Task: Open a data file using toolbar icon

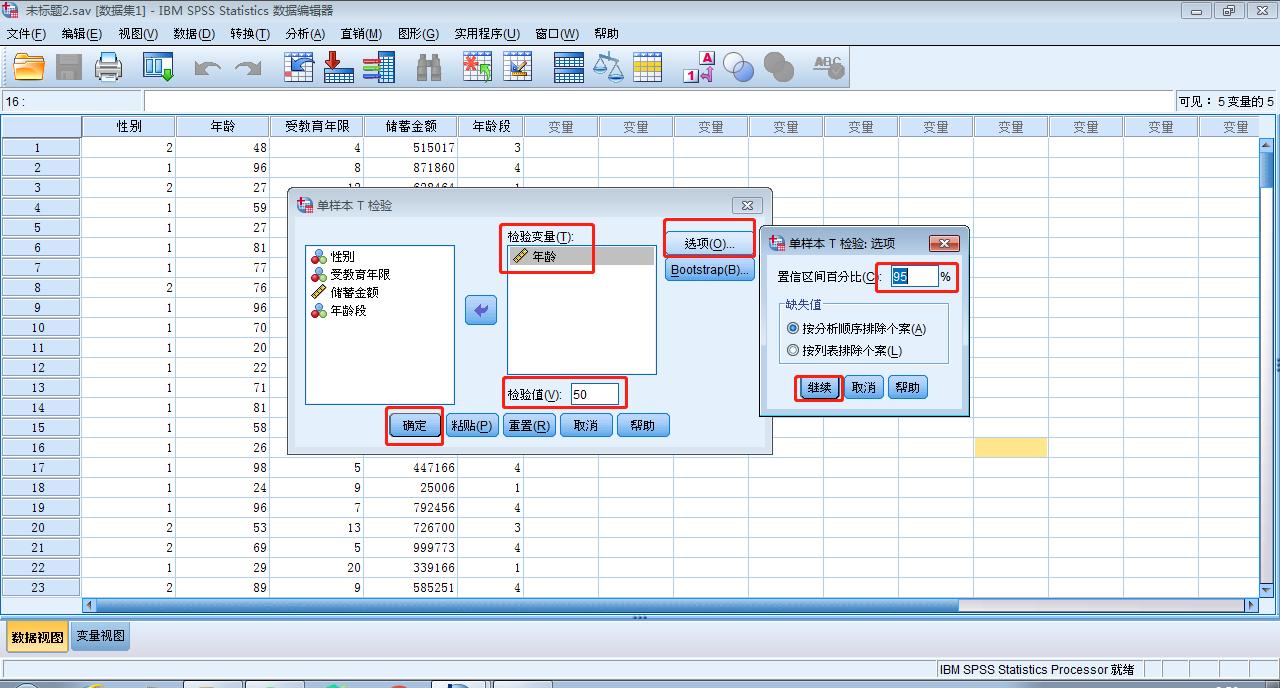Action: tap(27, 66)
